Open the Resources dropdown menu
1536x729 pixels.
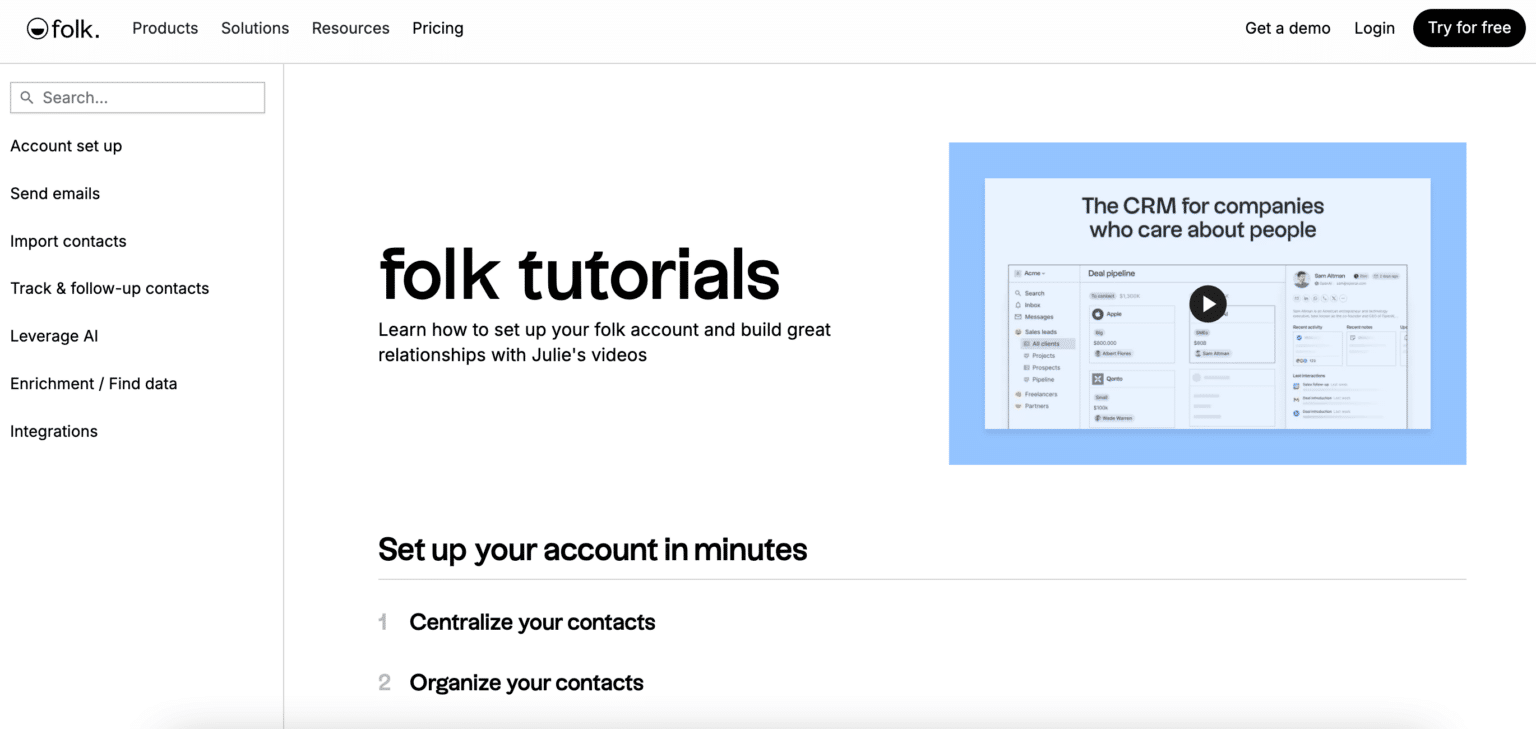[x=350, y=28]
